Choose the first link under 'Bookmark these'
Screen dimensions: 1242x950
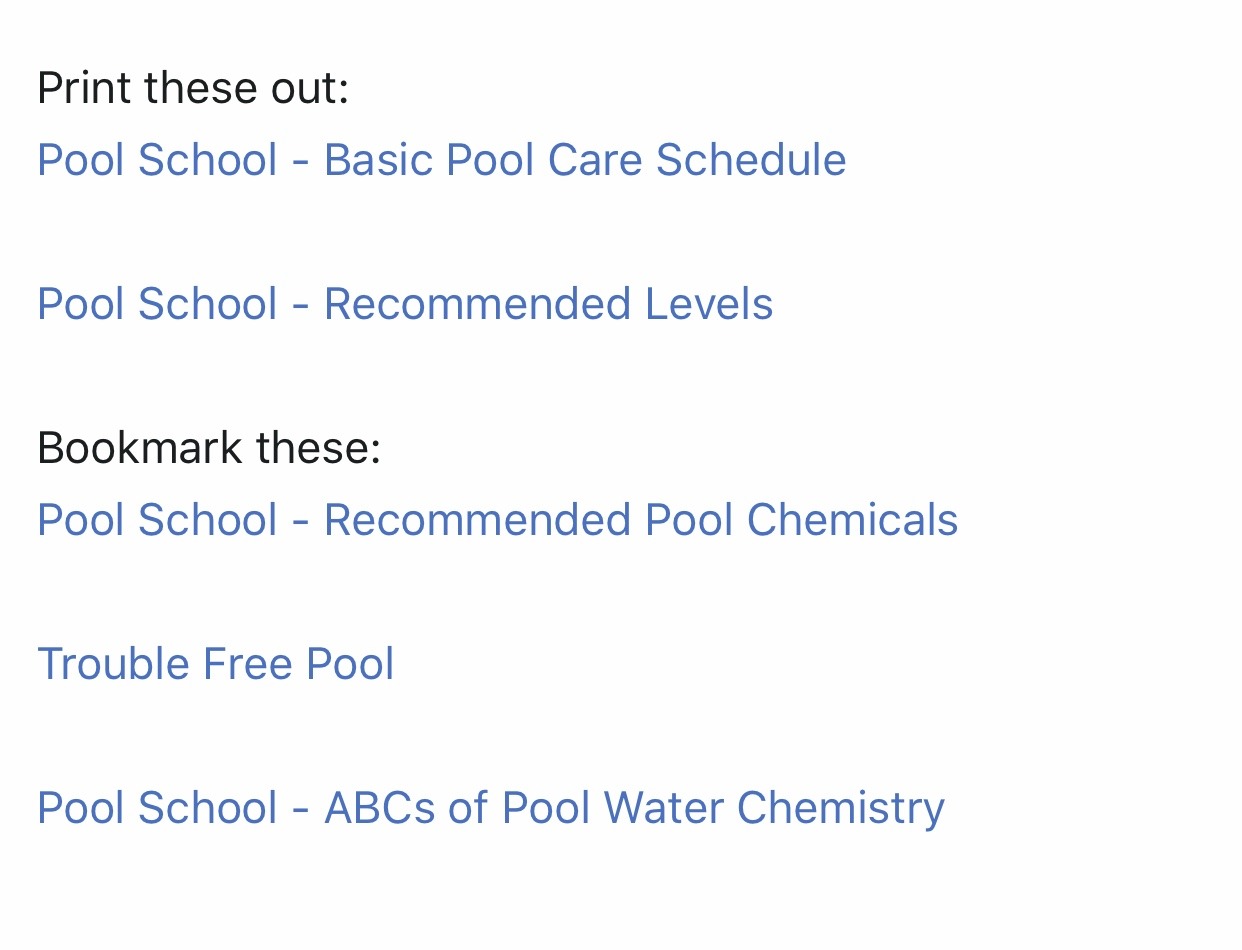[x=497, y=520]
